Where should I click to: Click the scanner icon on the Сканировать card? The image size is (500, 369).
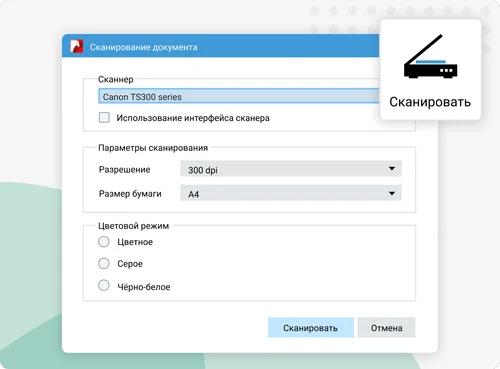click(x=430, y=56)
